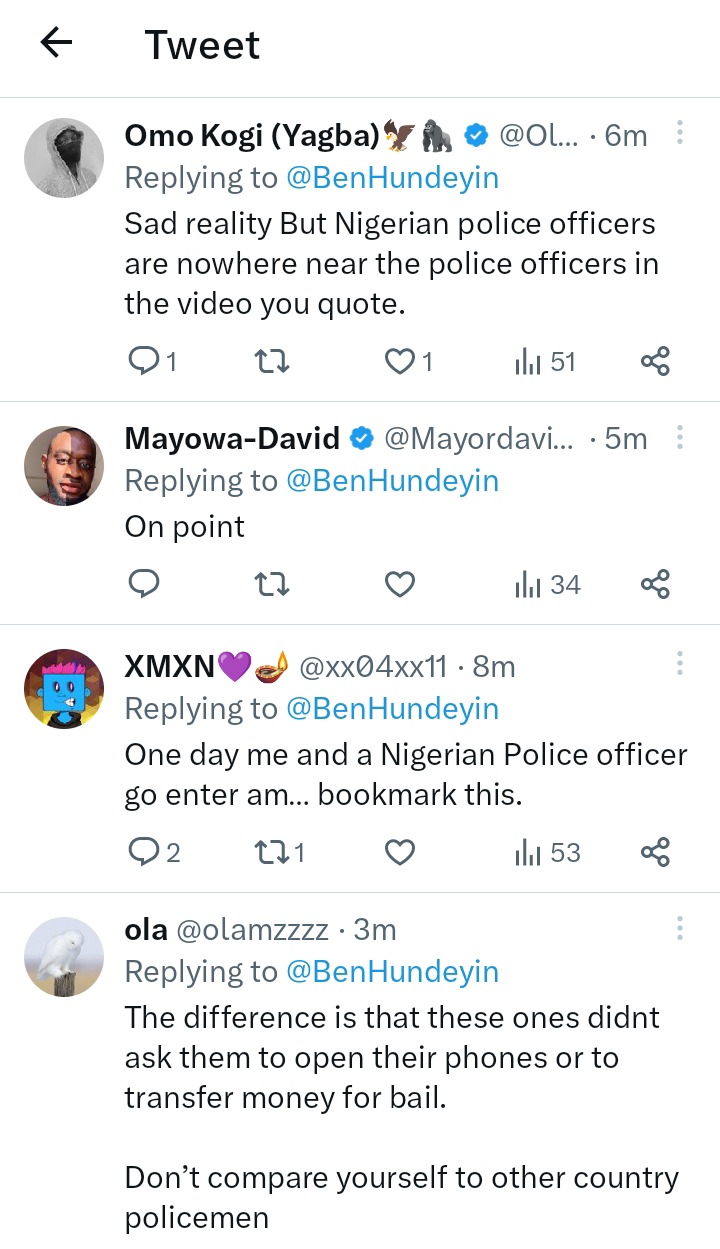Share Omo Kogi's tweet
Image resolution: width=720 pixels, height=1249 pixels.
[655, 361]
